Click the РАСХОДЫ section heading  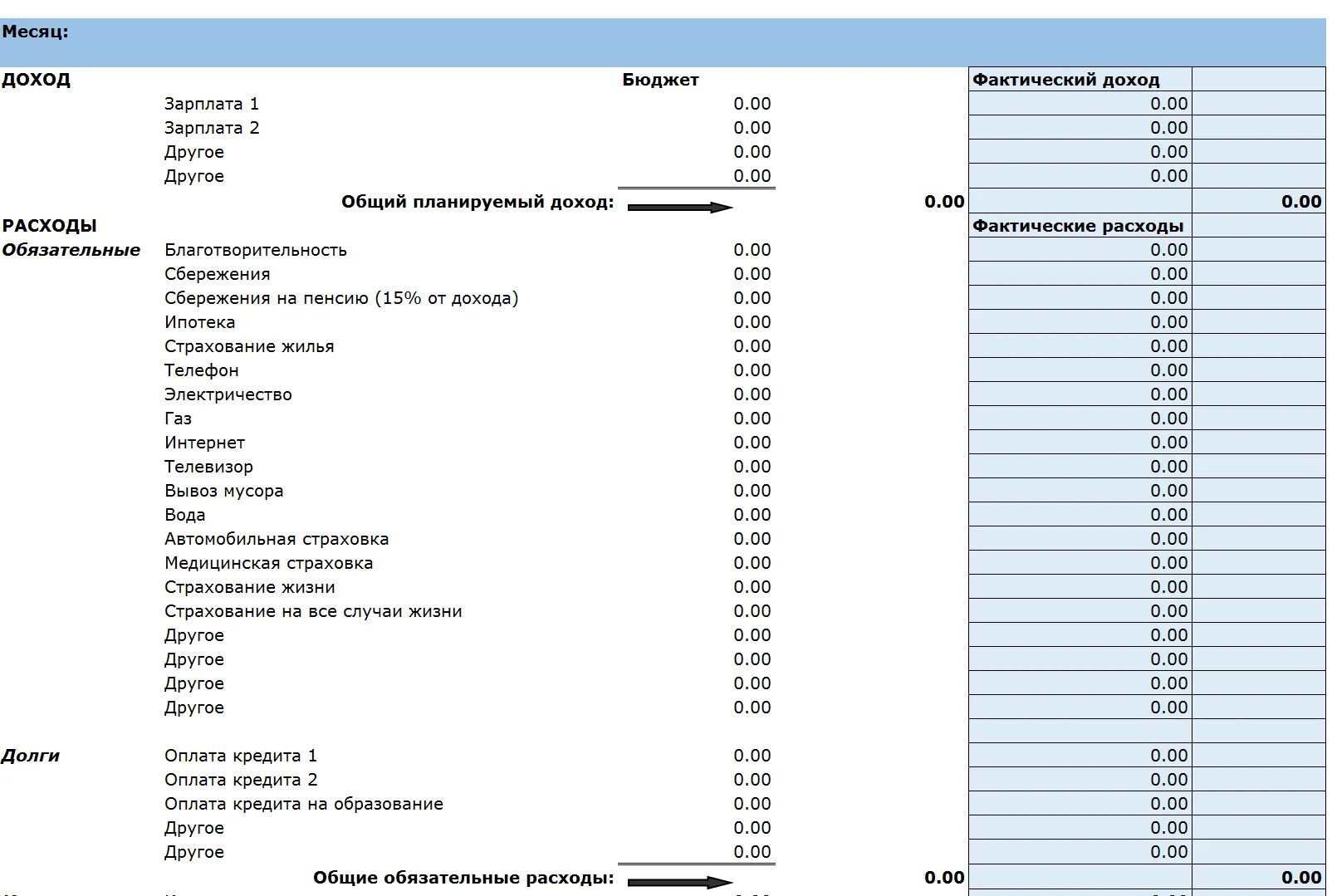click(50, 226)
